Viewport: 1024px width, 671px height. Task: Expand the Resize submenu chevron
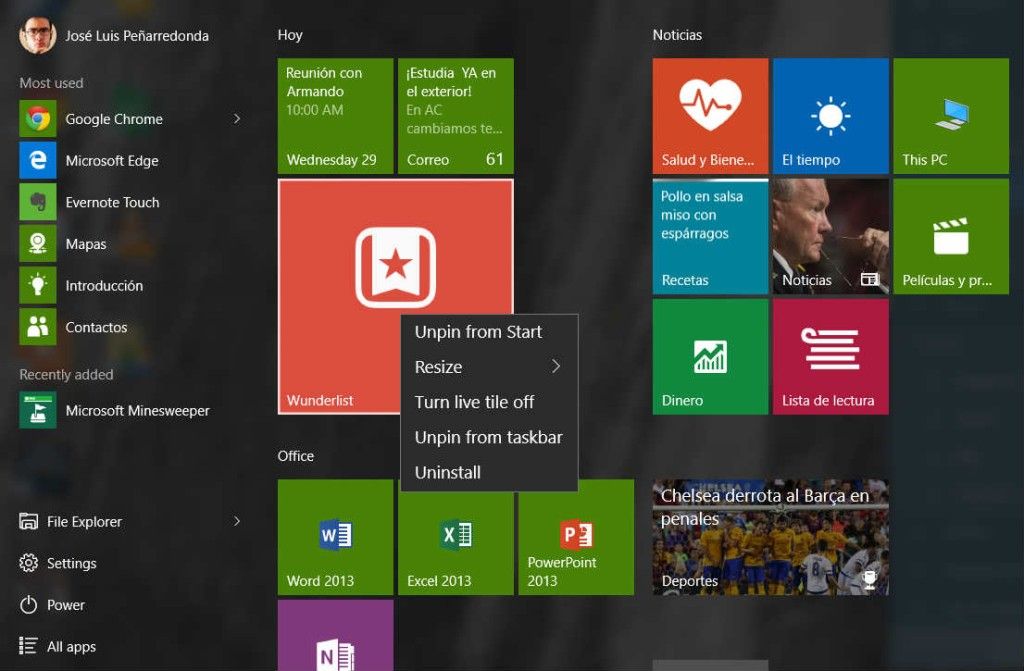coord(556,367)
